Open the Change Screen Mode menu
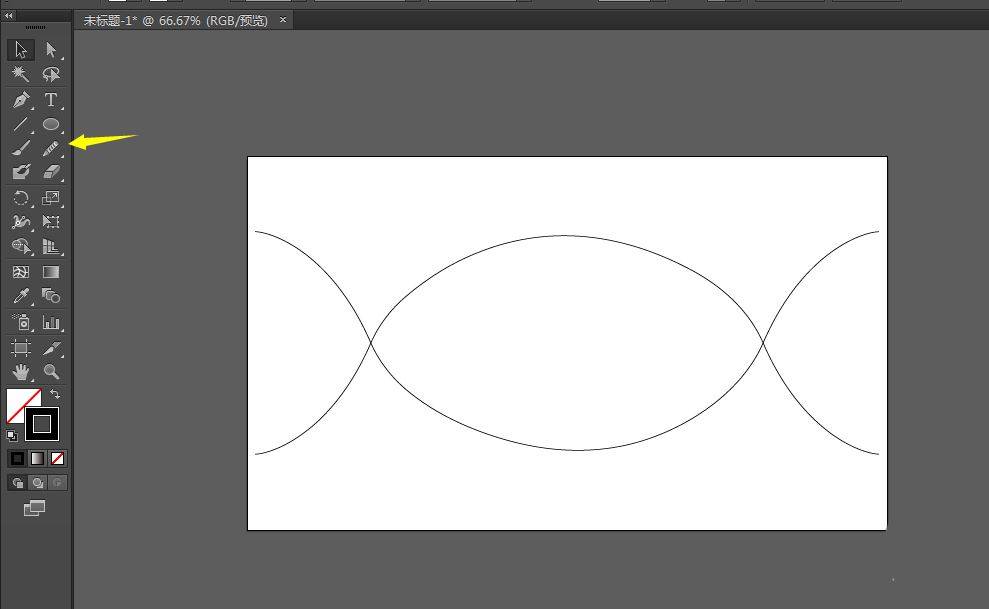The width and height of the screenshot is (989, 609). pos(35,509)
